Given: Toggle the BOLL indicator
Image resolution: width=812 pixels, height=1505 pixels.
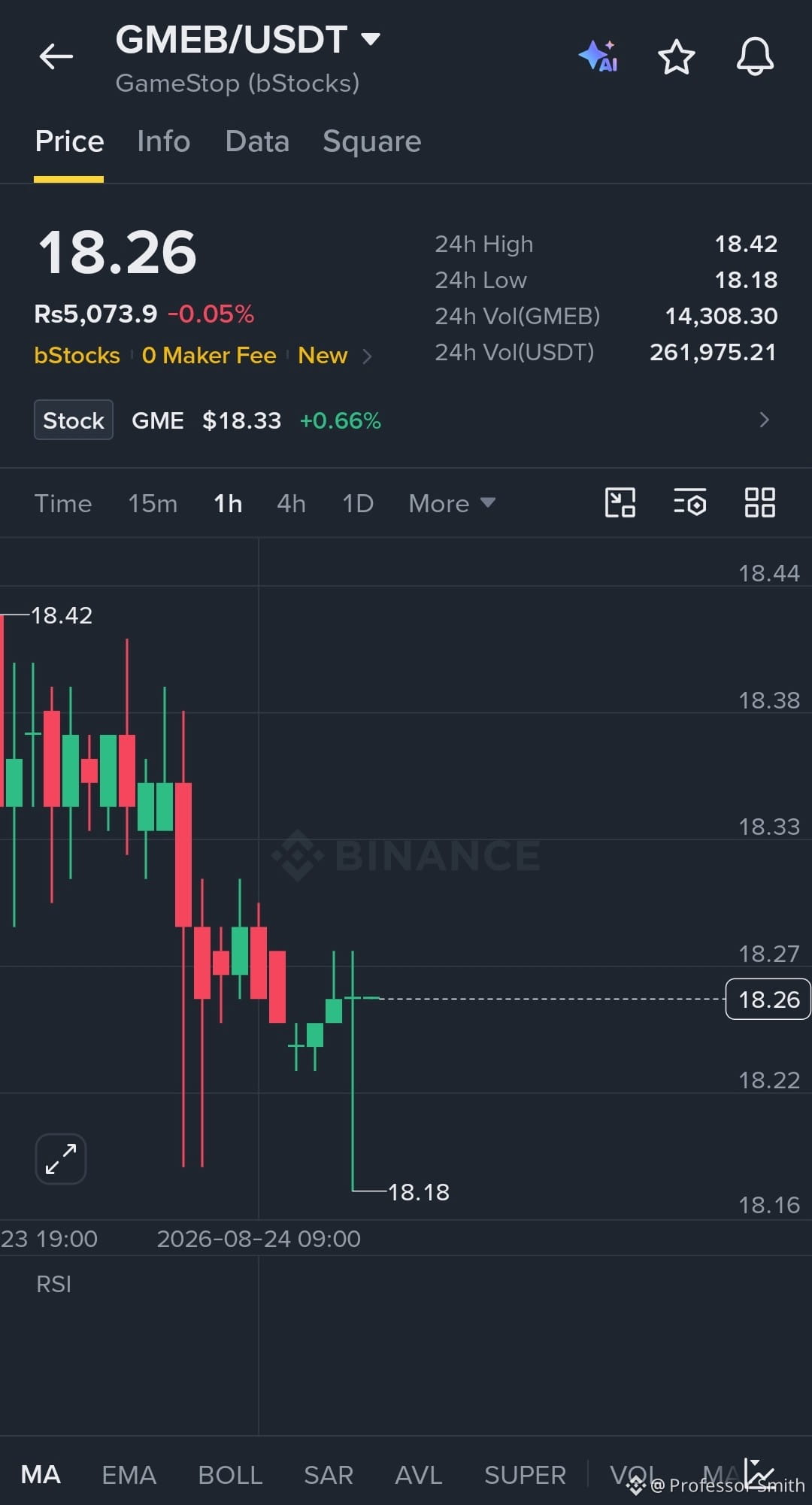Looking at the screenshot, I should pyautogui.click(x=230, y=1474).
